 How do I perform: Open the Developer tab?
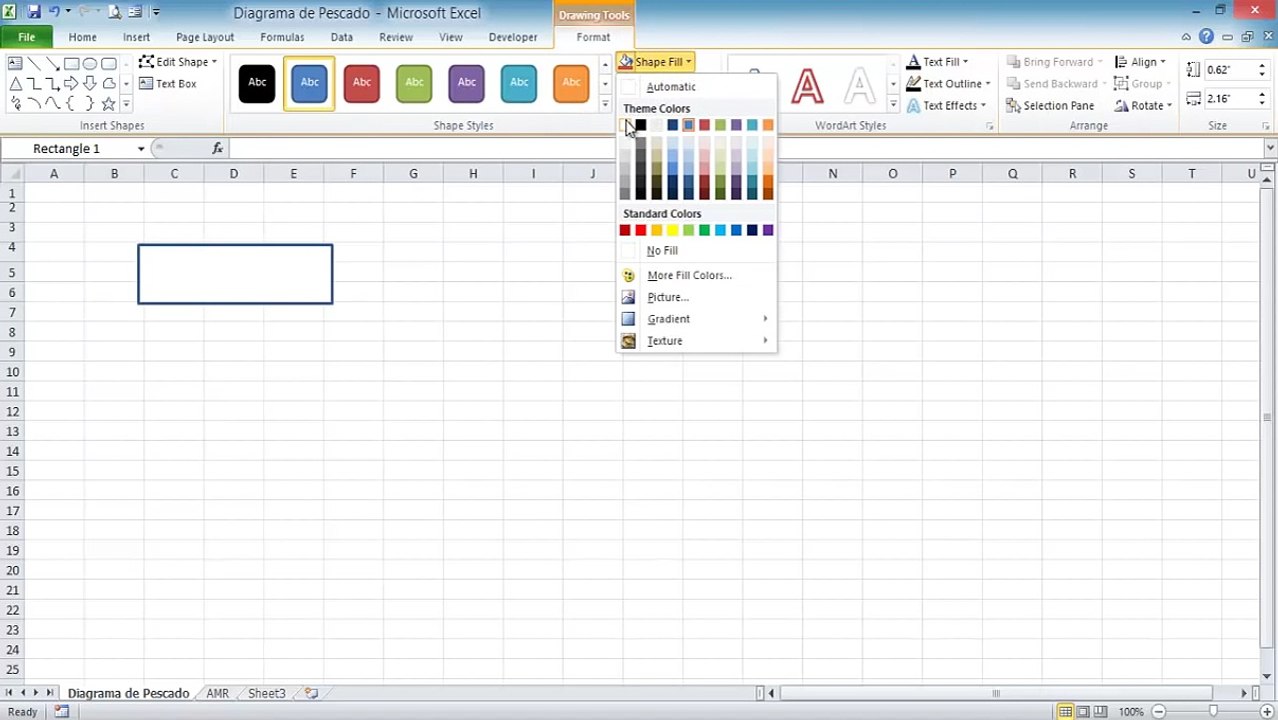513,37
